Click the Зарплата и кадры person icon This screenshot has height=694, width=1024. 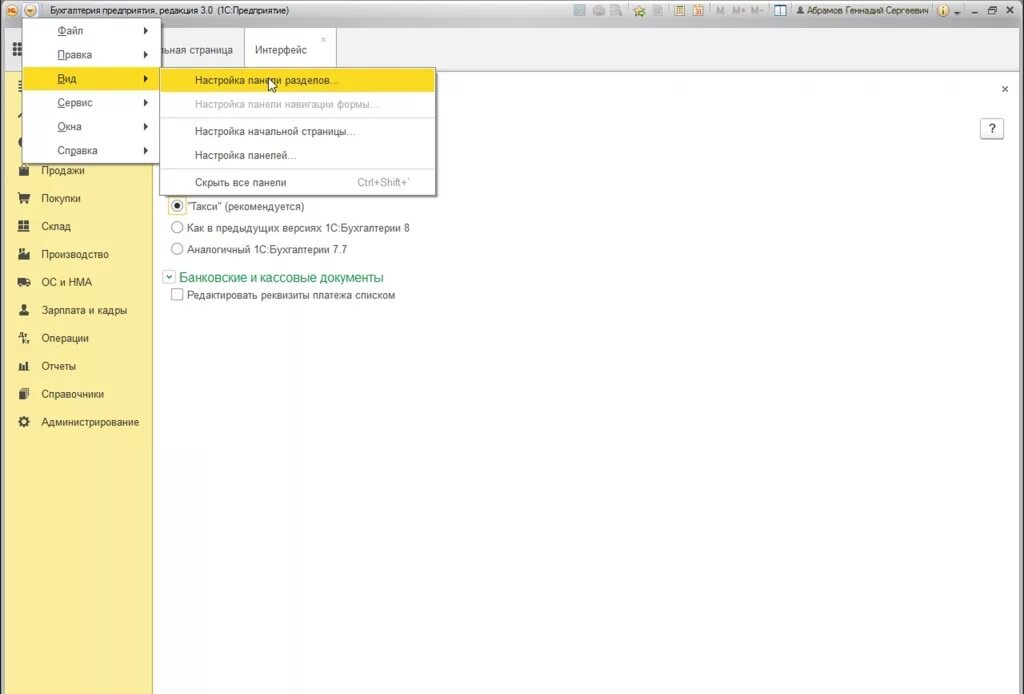(x=24, y=310)
